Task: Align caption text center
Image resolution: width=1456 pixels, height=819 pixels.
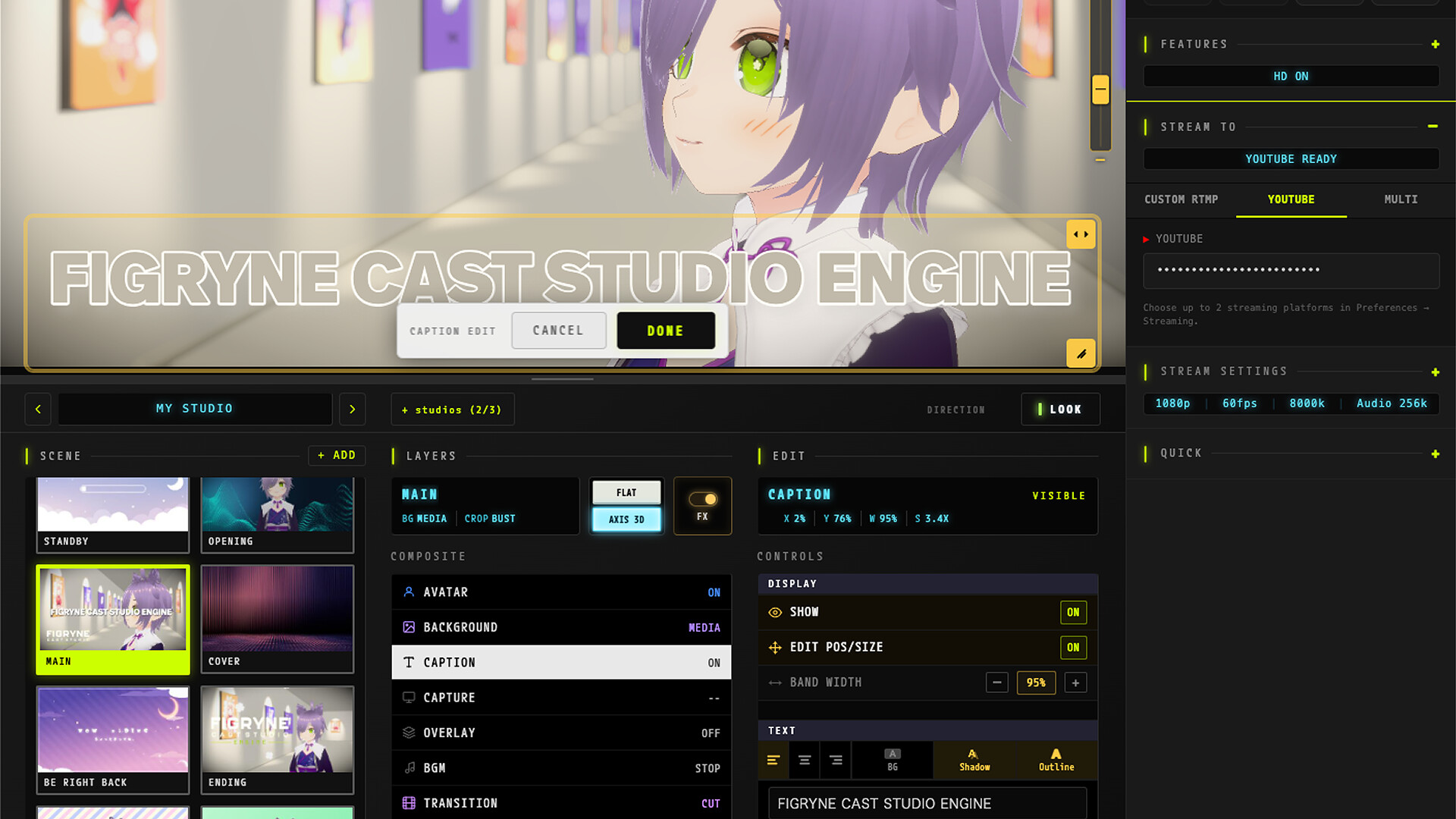Action: [805, 760]
